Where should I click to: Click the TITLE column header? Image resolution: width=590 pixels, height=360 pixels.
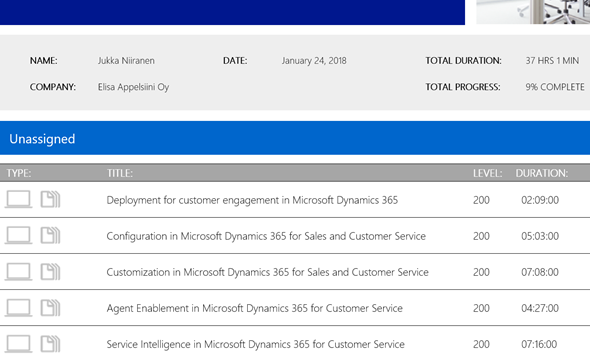pos(120,173)
